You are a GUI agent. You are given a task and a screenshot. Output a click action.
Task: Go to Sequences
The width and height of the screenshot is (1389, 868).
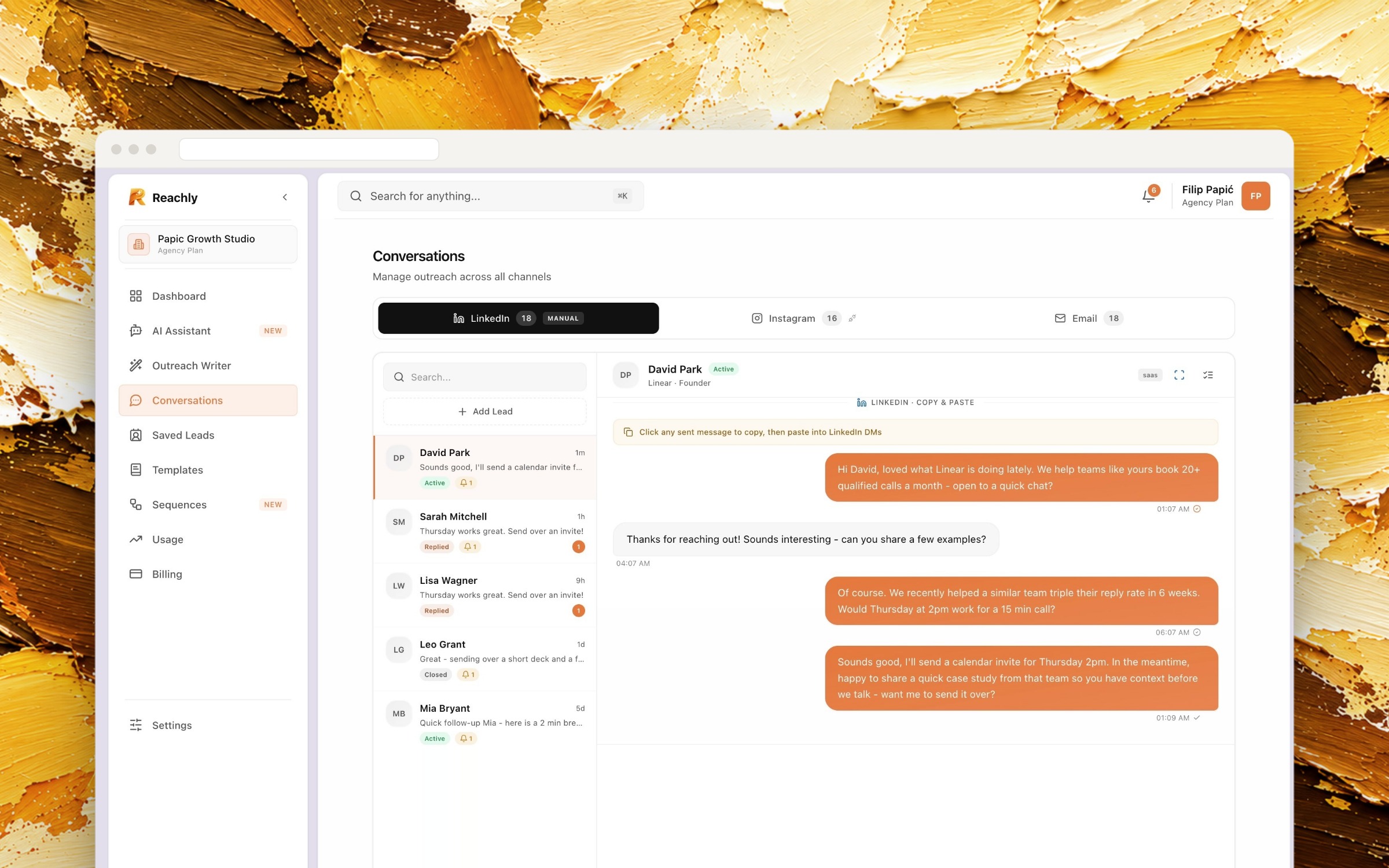coord(208,505)
